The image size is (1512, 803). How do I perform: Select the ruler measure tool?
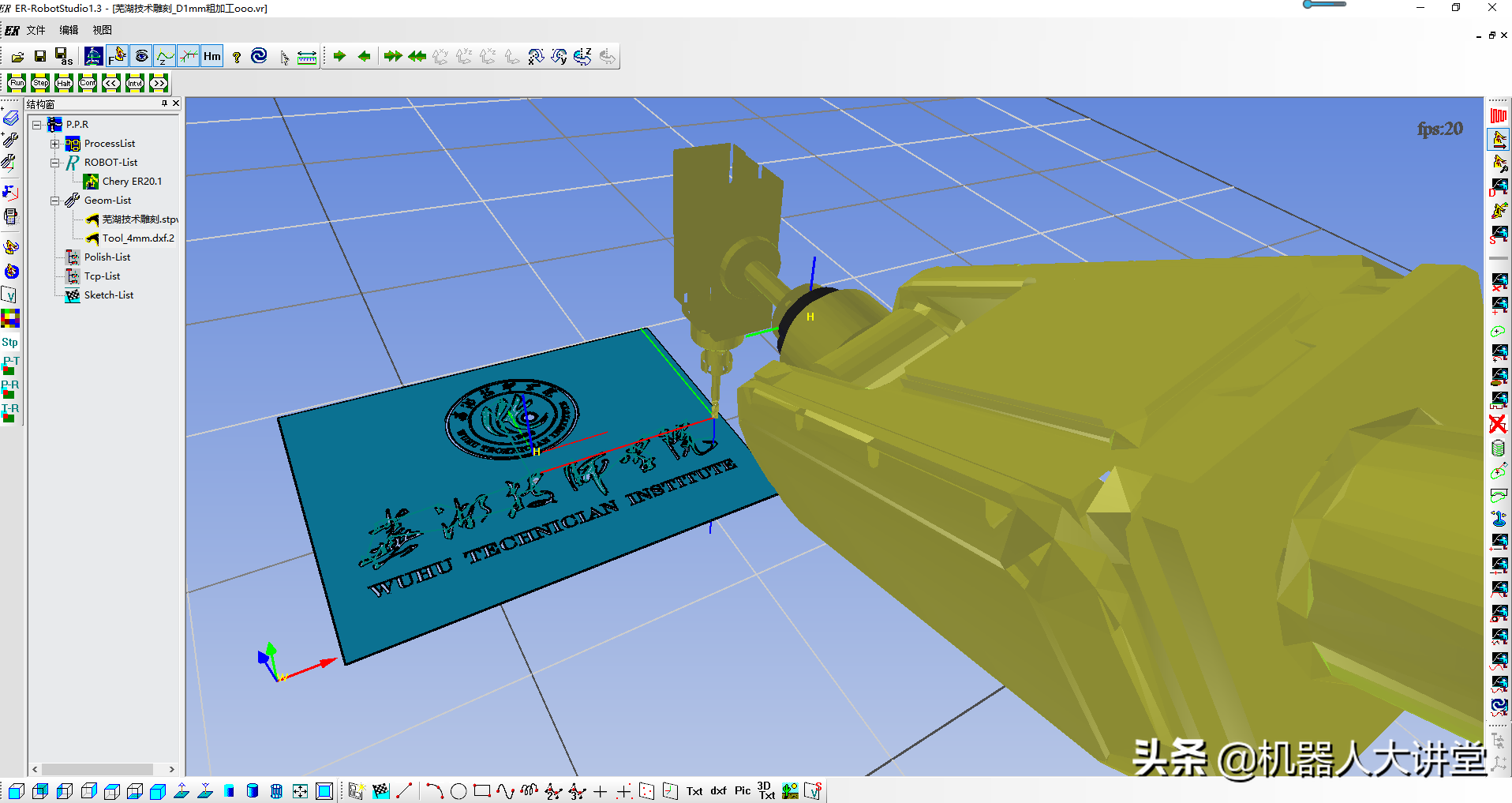click(x=307, y=57)
